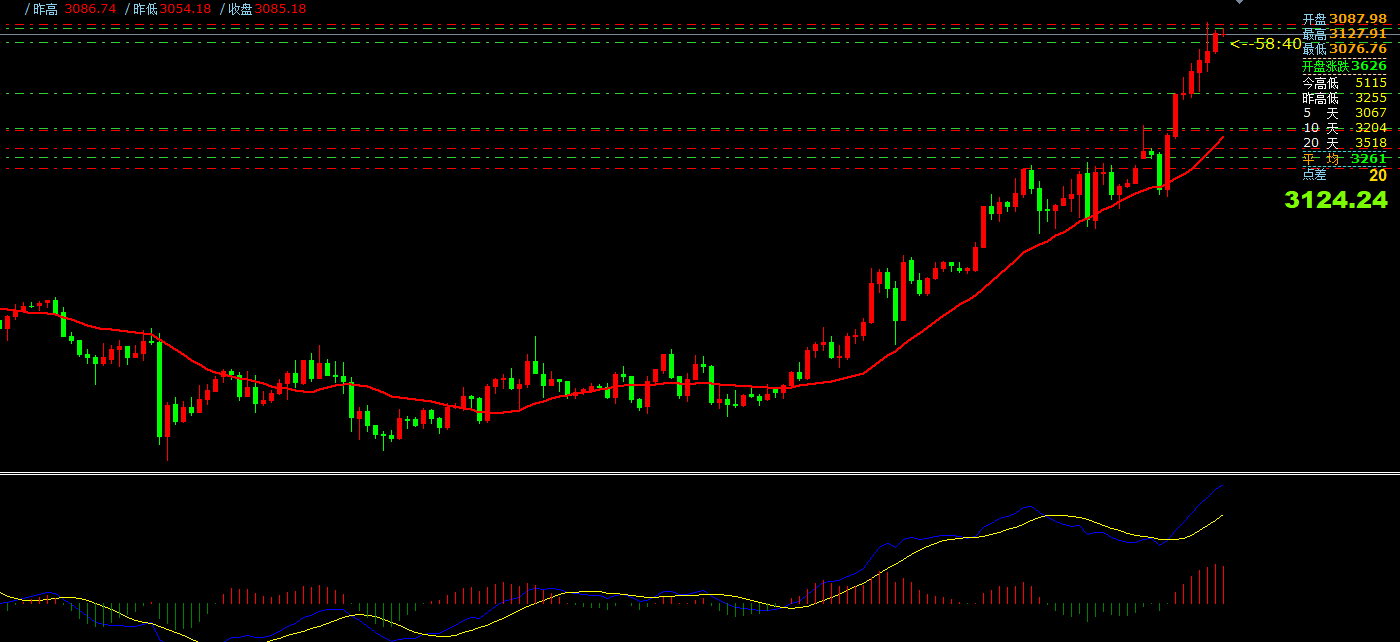Select the 10 天 3204 row

click(x=1344, y=128)
